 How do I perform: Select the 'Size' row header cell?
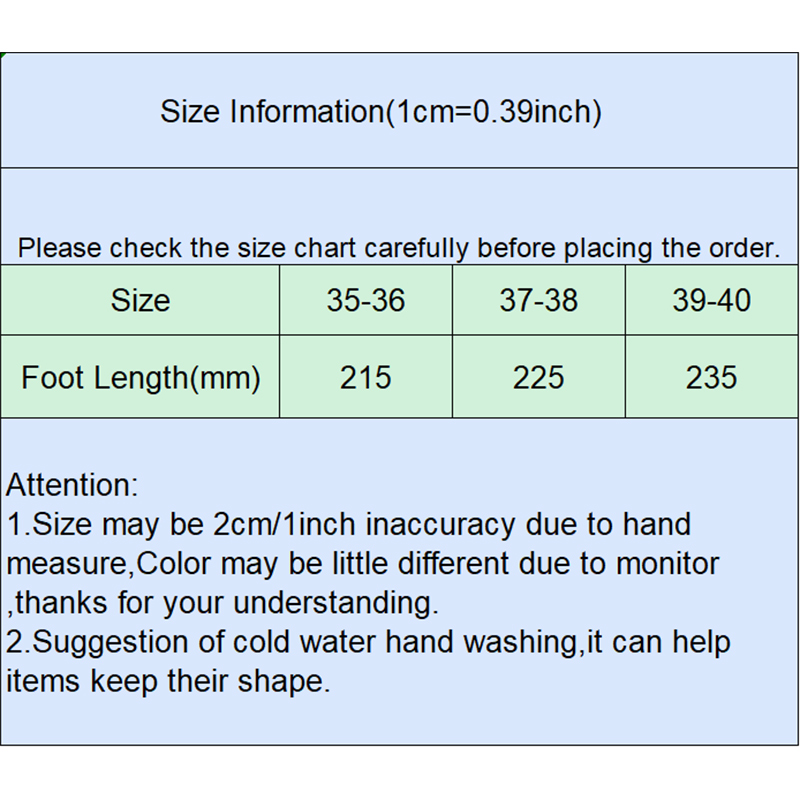(140, 300)
